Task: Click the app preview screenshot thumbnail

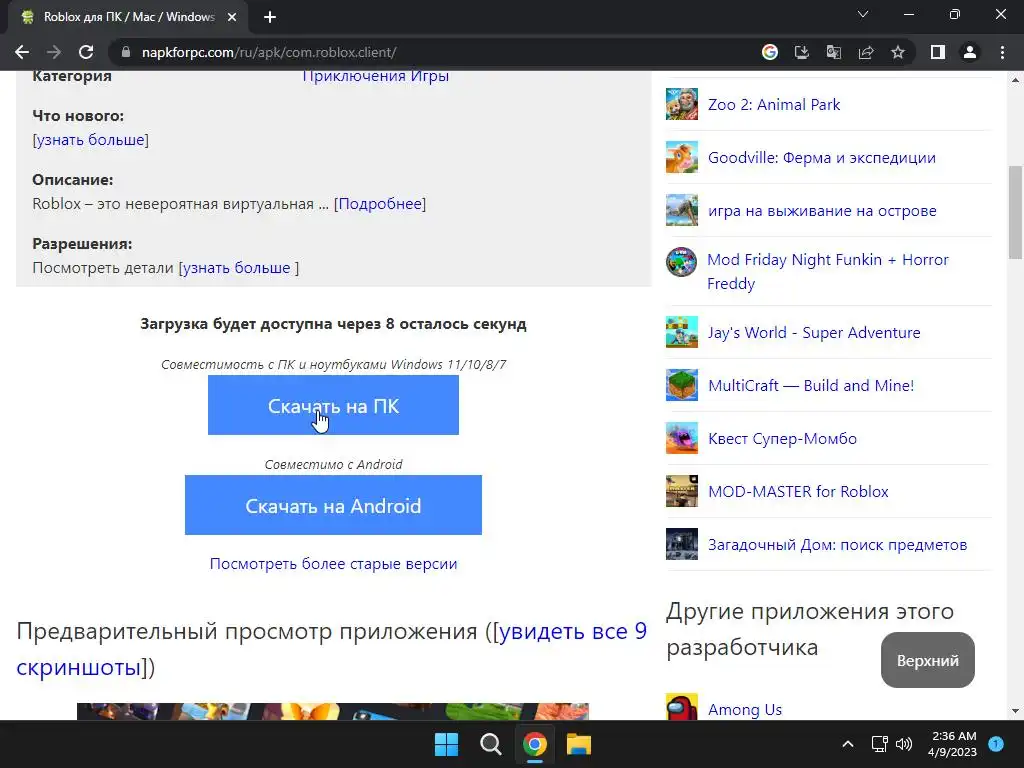Action: (x=333, y=711)
